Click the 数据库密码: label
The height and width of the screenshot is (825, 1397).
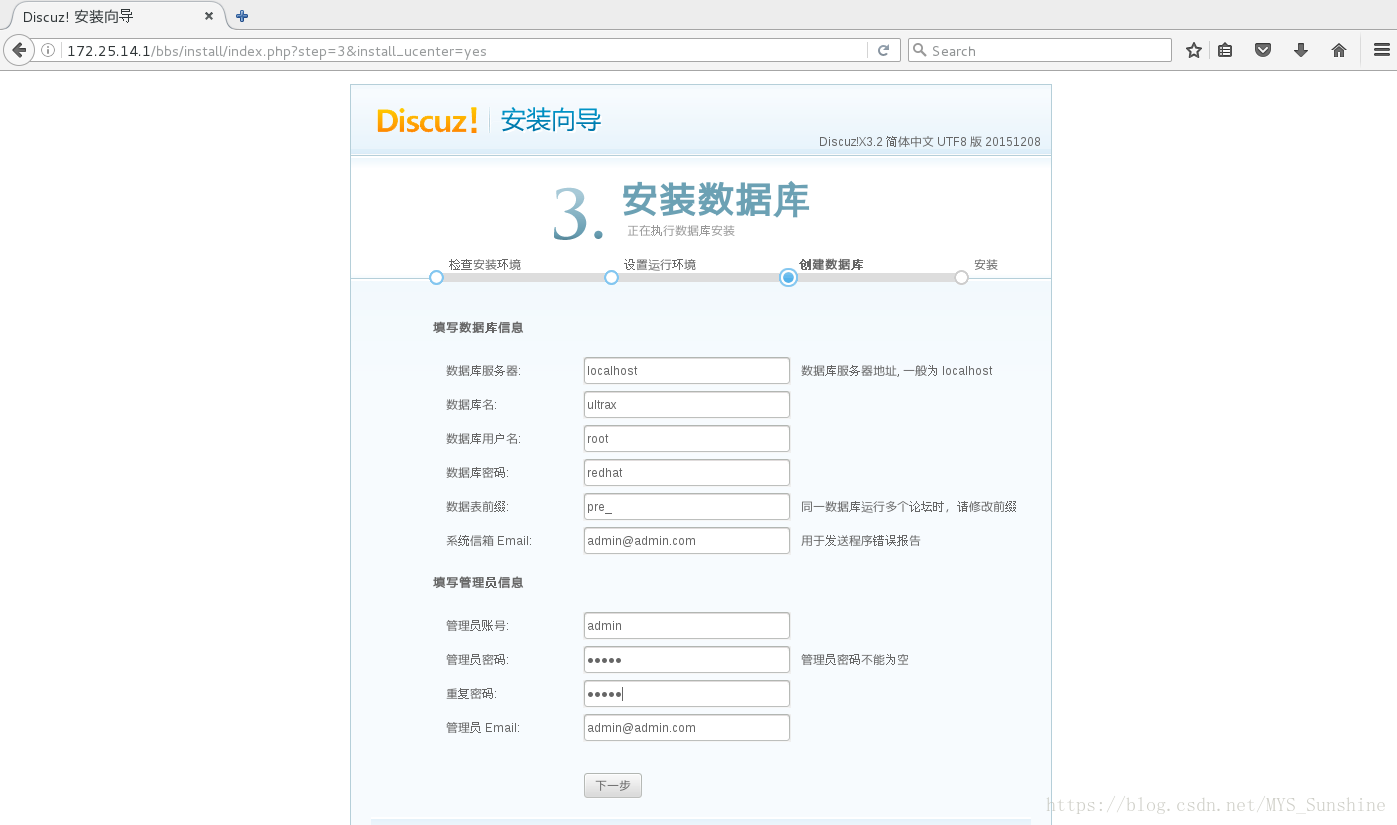pos(477,472)
